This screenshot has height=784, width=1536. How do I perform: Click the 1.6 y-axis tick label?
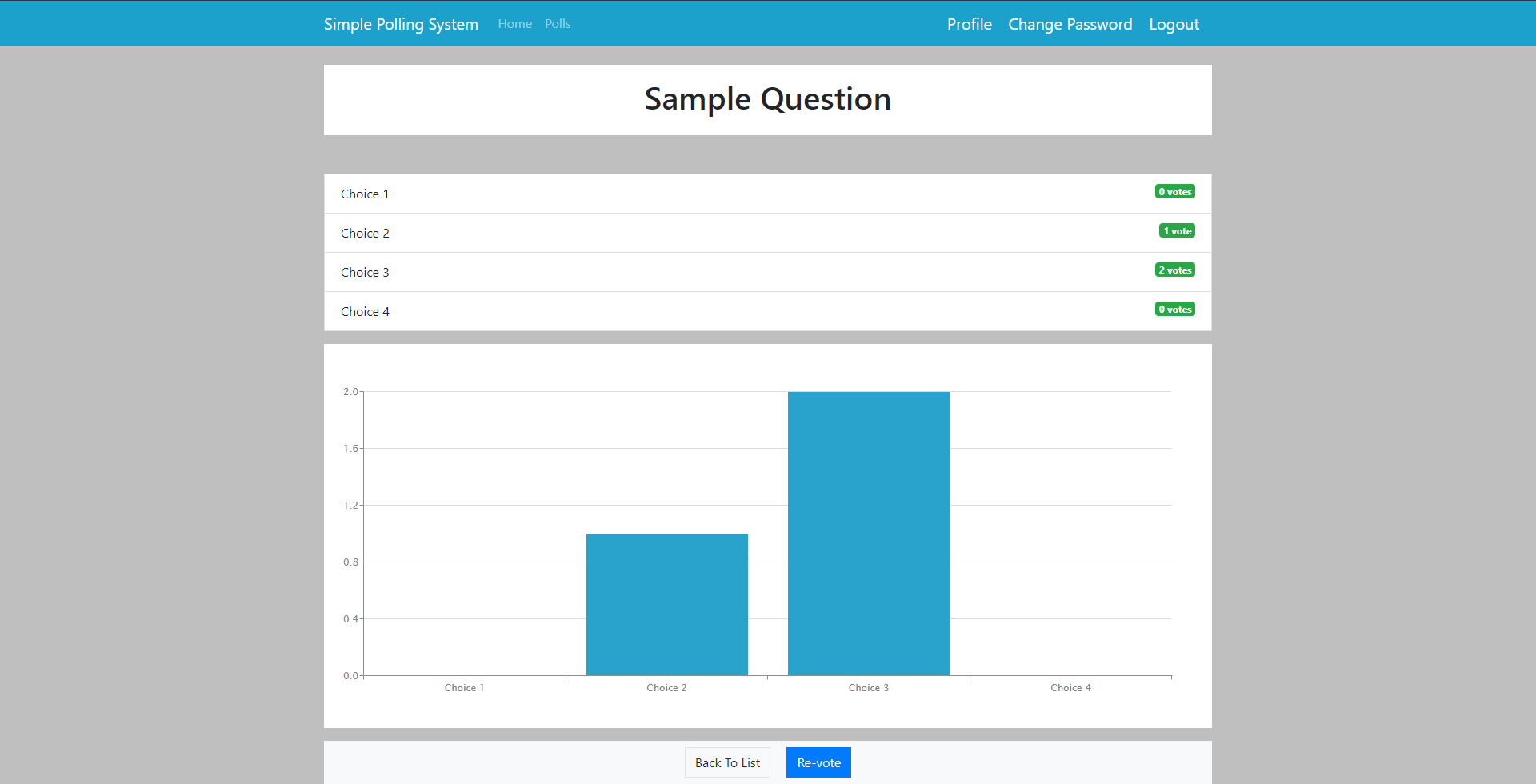(350, 449)
